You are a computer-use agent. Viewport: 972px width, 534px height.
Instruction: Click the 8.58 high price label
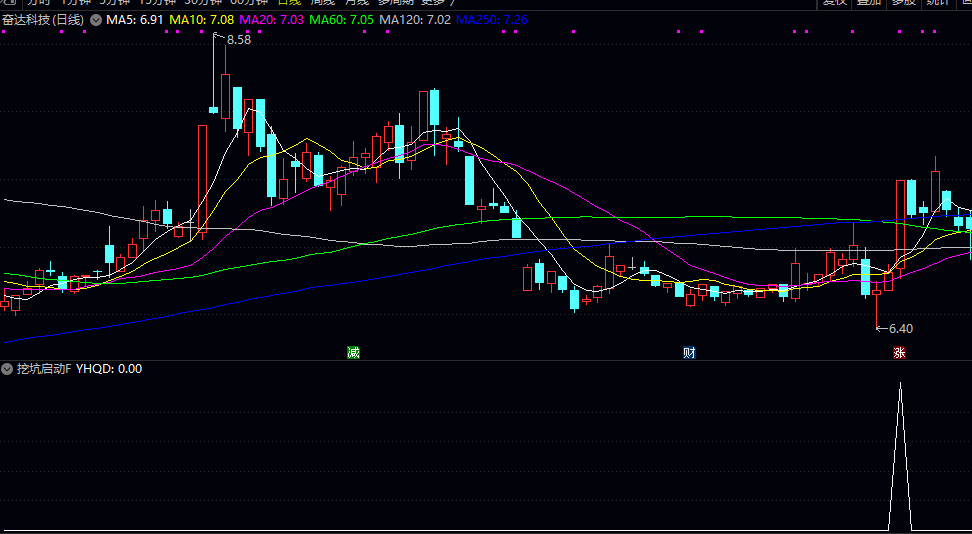click(x=239, y=40)
